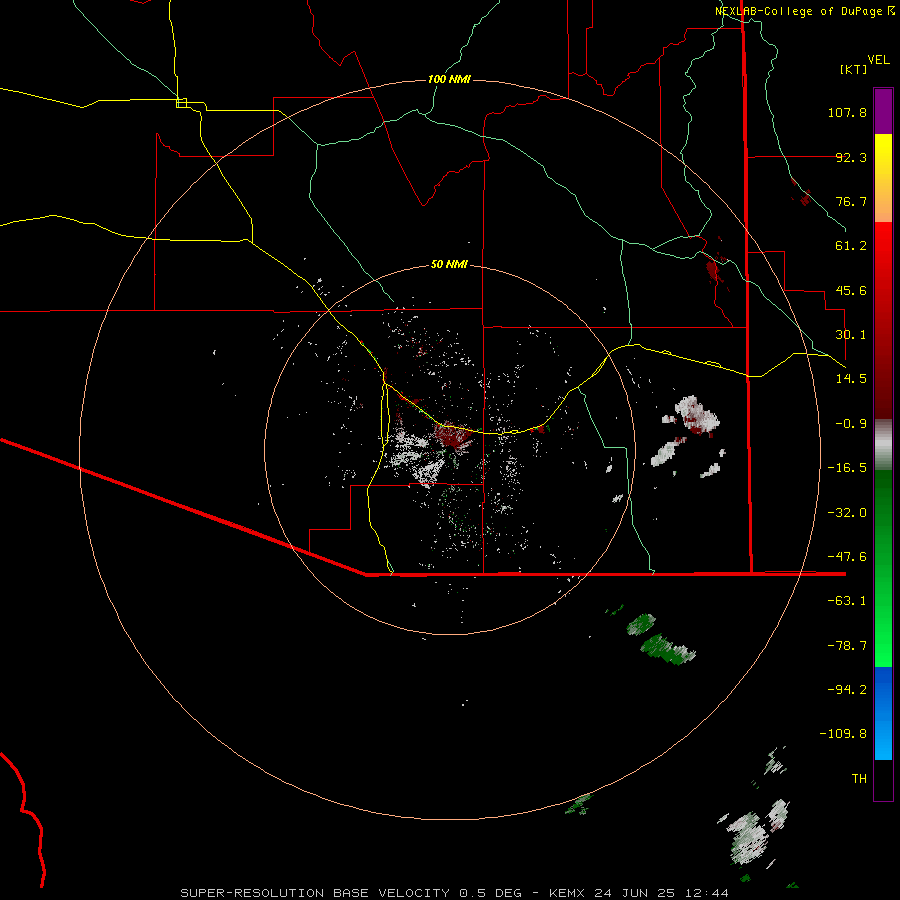Click the 61.2 velocity scale label
Screen dimensions: 900x900
coord(851,246)
